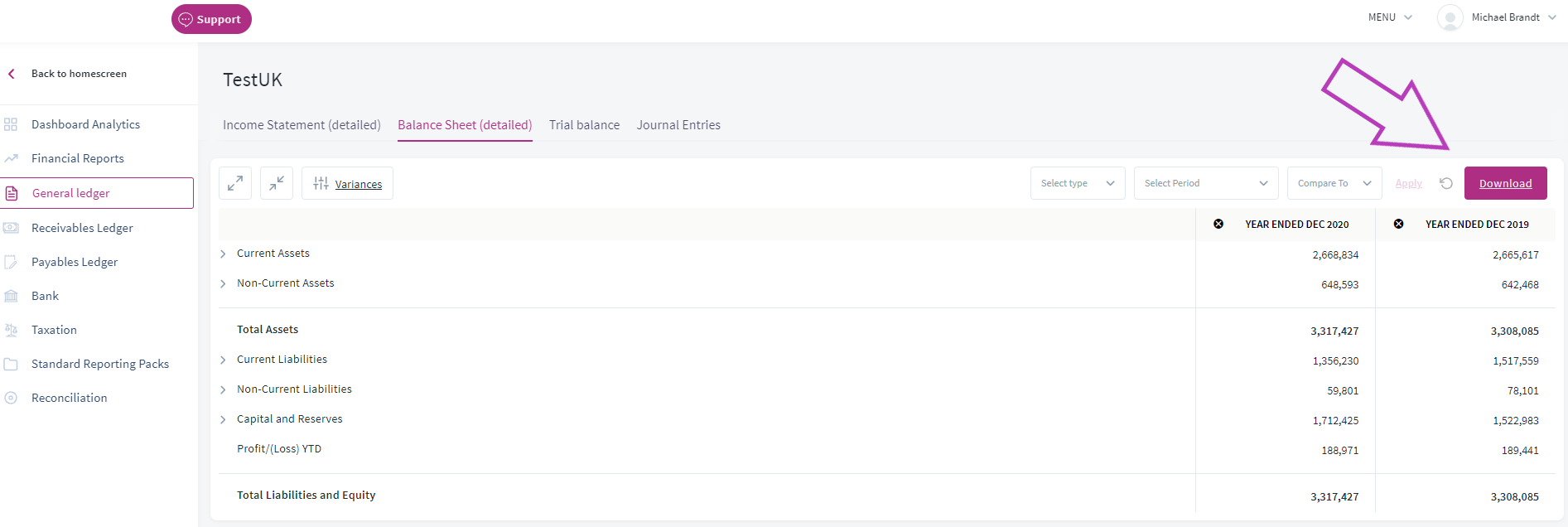Select General ledger in sidebar
Screen dimensions: 1568x527
(x=97, y=193)
